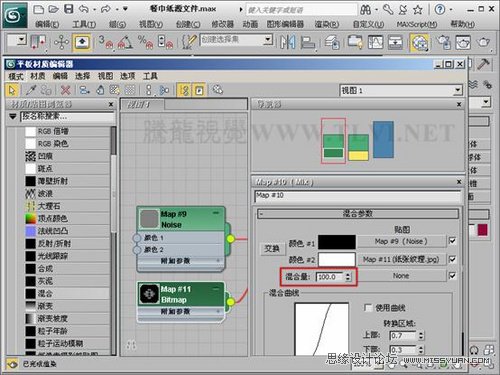Collapse the Map #9 Noise node
Image resolution: width=500 pixels, height=375 pixels.
(216, 213)
